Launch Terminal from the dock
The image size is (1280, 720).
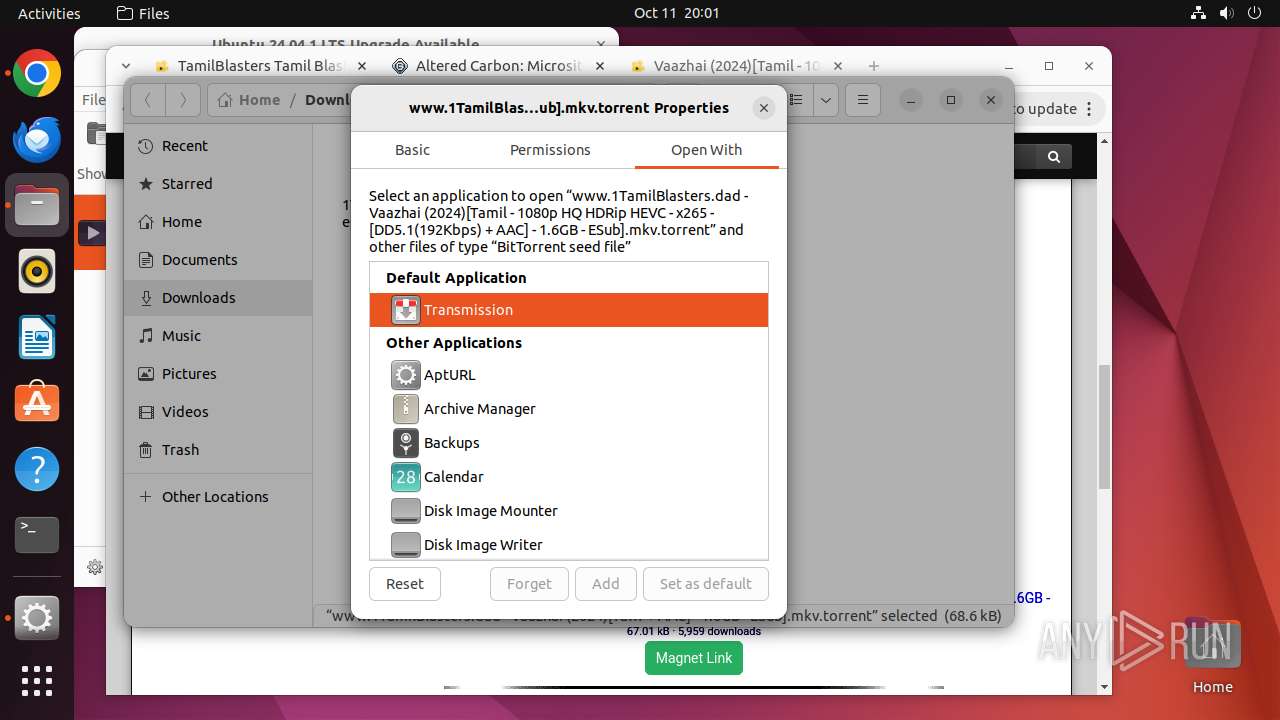pyautogui.click(x=37, y=535)
